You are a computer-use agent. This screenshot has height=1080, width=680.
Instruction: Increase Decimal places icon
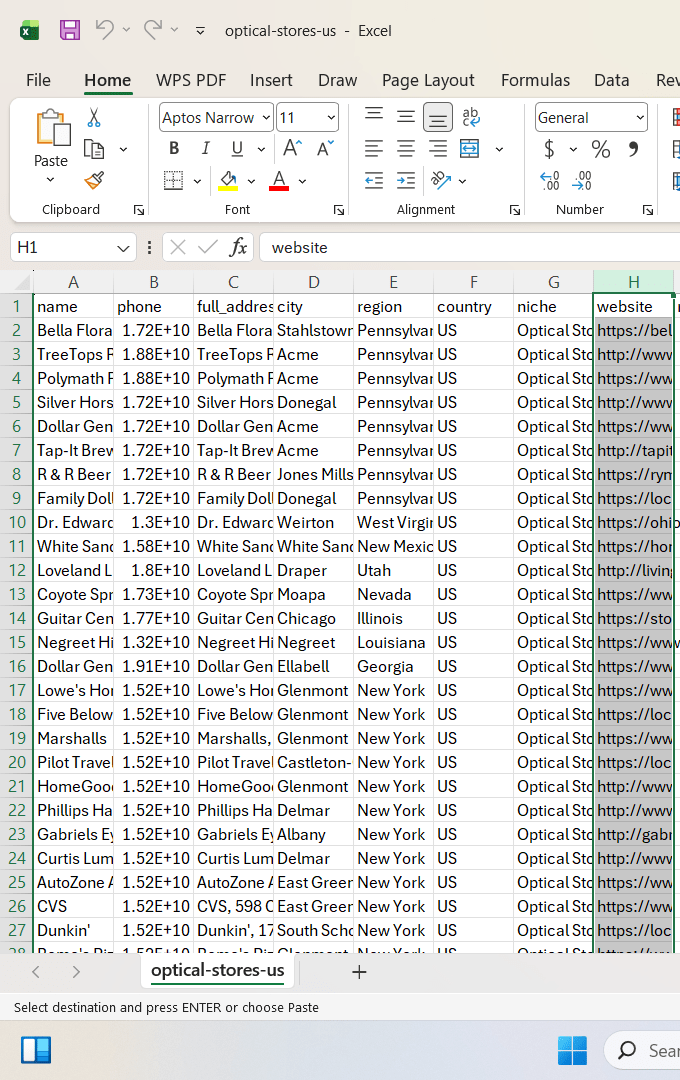550,180
